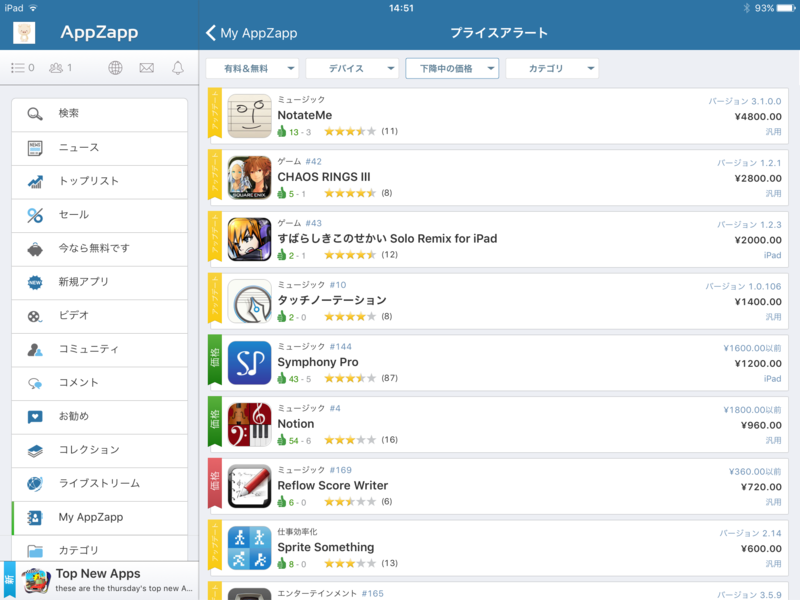The image size is (800, 600).
Task: Open the Top New Apps banner
Action: pyautogui.click(x=99, y=581)
